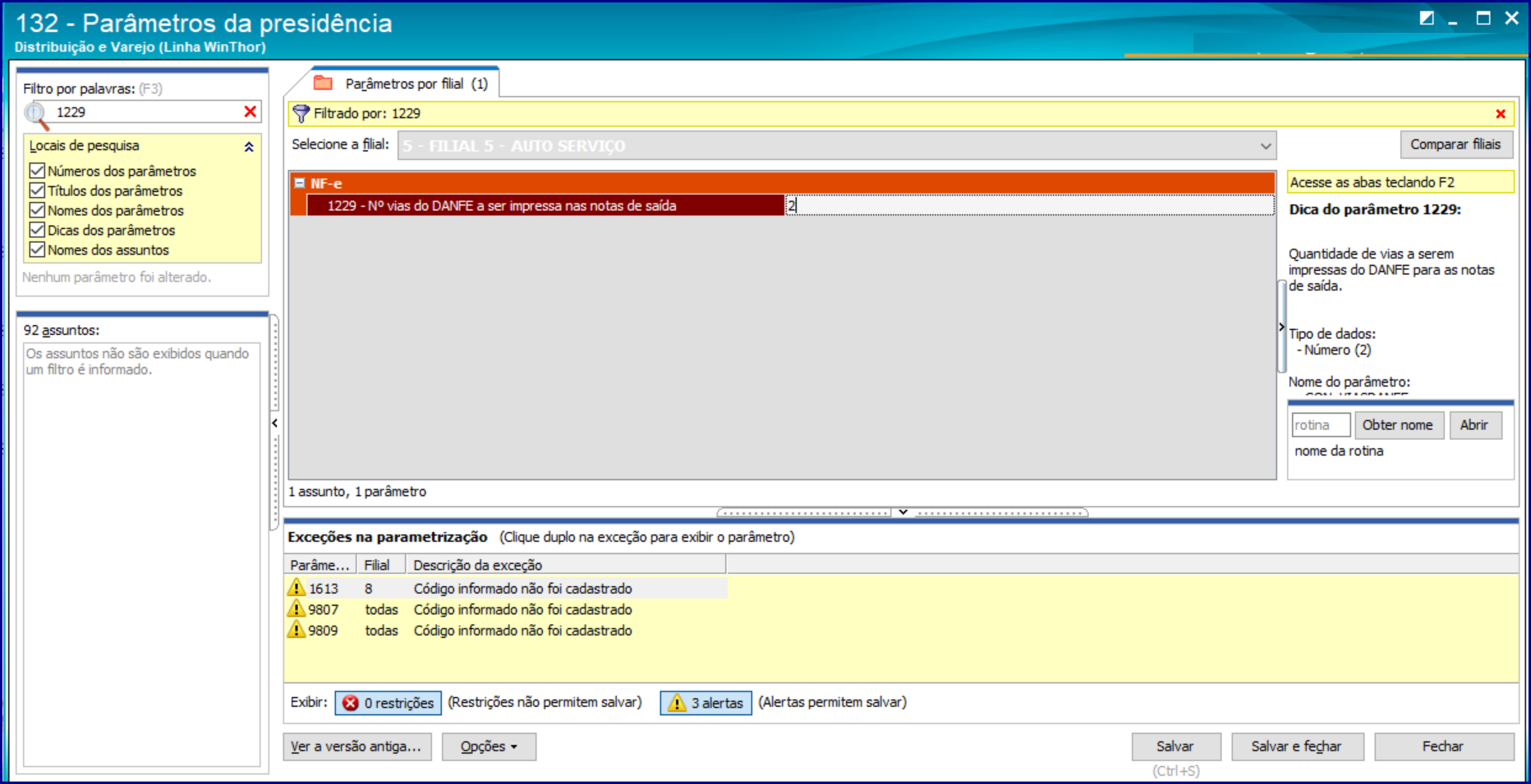This screenshot has height=784, width=1531.
Task: Click the 'Descrição da exceção' column header
Action: pos(566,565)
